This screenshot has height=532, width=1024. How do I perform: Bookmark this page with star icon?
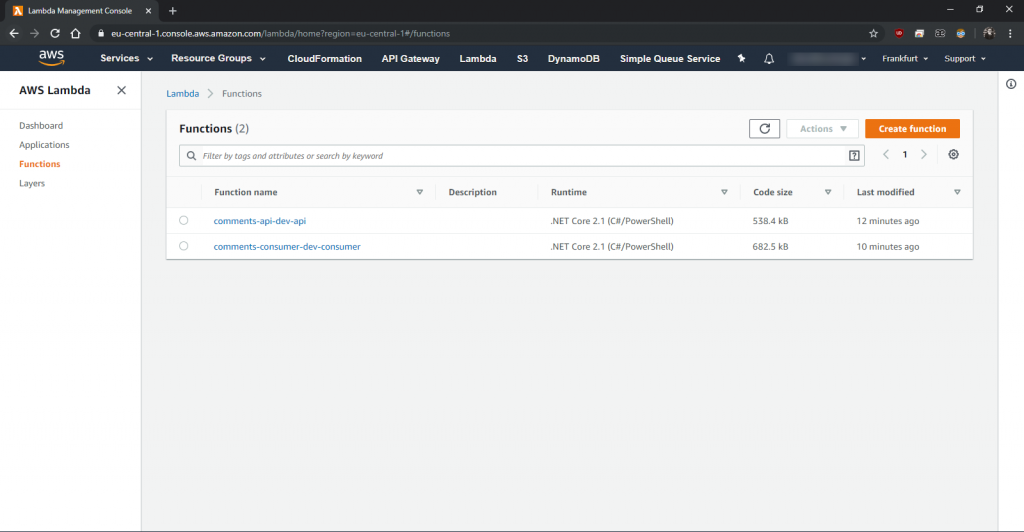tap(873, 33)
